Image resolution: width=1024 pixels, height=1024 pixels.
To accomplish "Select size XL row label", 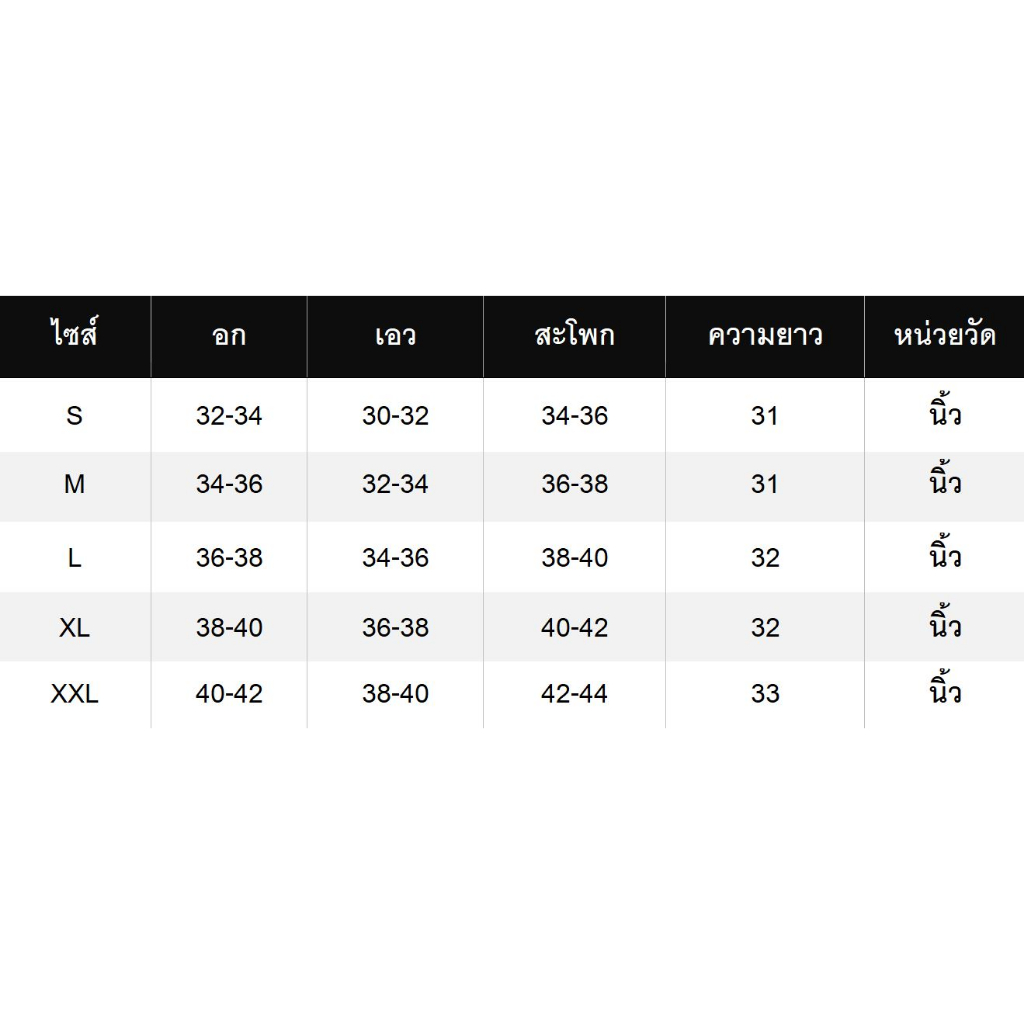I will coord(74,628).
